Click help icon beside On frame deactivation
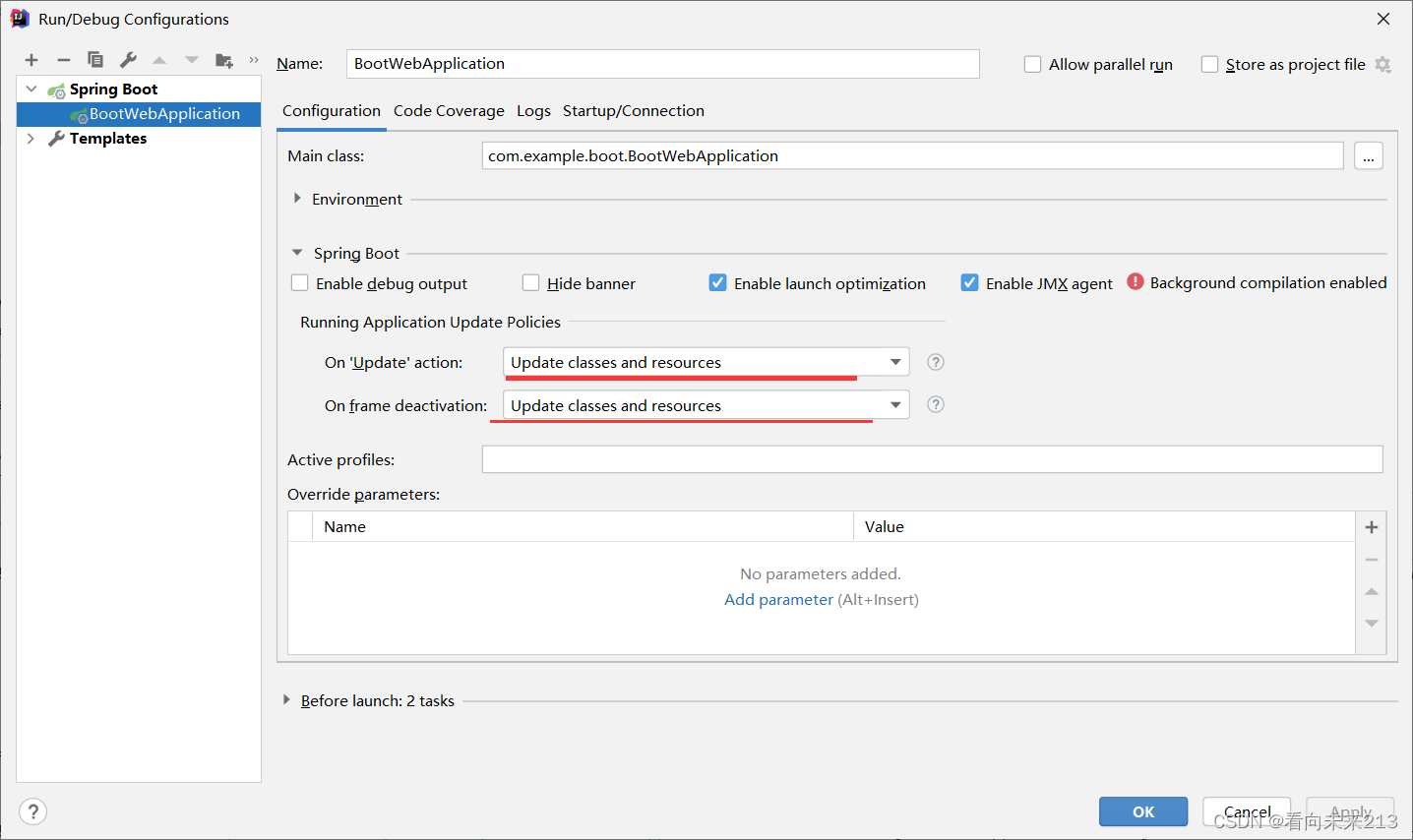This screenshot has height=840, width=1413. [936, 404]
